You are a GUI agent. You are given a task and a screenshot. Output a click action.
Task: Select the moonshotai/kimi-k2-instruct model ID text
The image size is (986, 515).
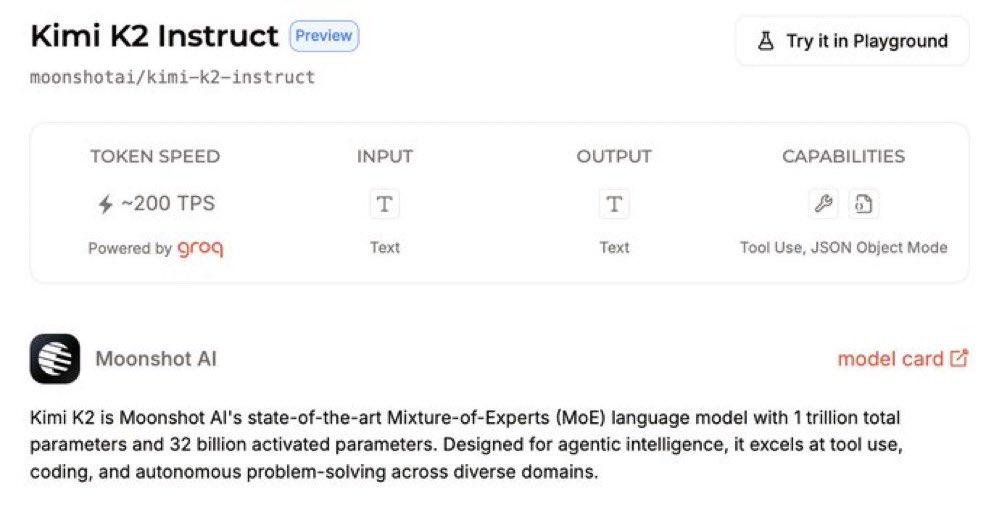tap(172, 77)
